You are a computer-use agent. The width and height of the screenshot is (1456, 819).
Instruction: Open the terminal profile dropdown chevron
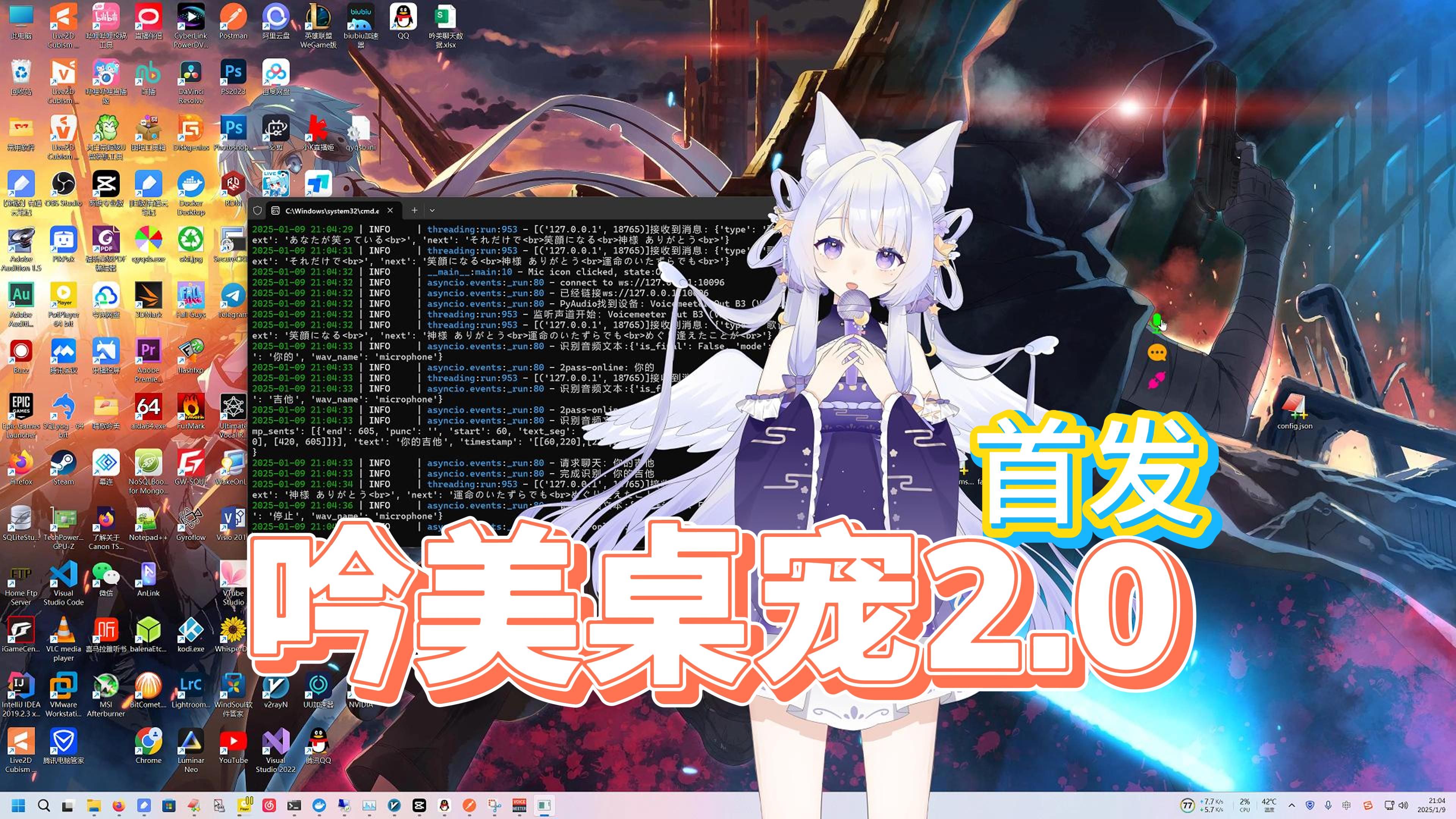432,210
